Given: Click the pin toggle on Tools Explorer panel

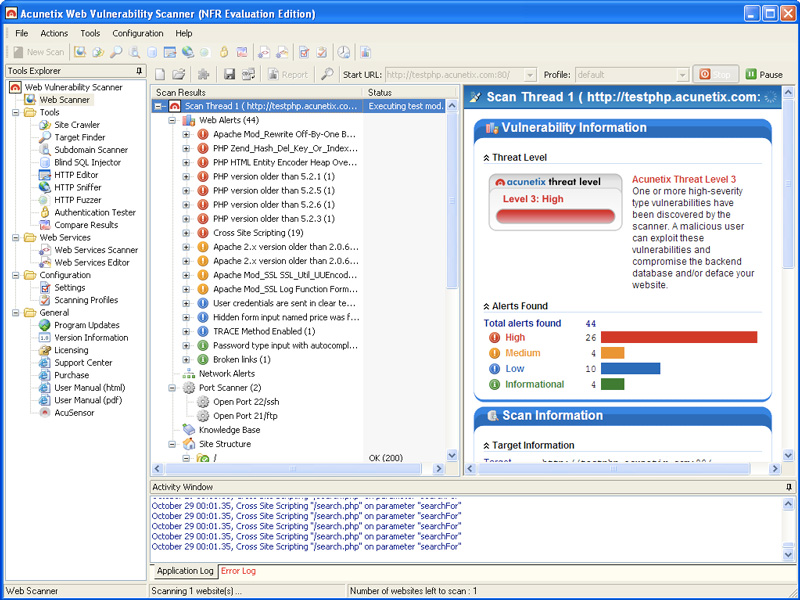Looking at the screenshot, I should point(139,71).
